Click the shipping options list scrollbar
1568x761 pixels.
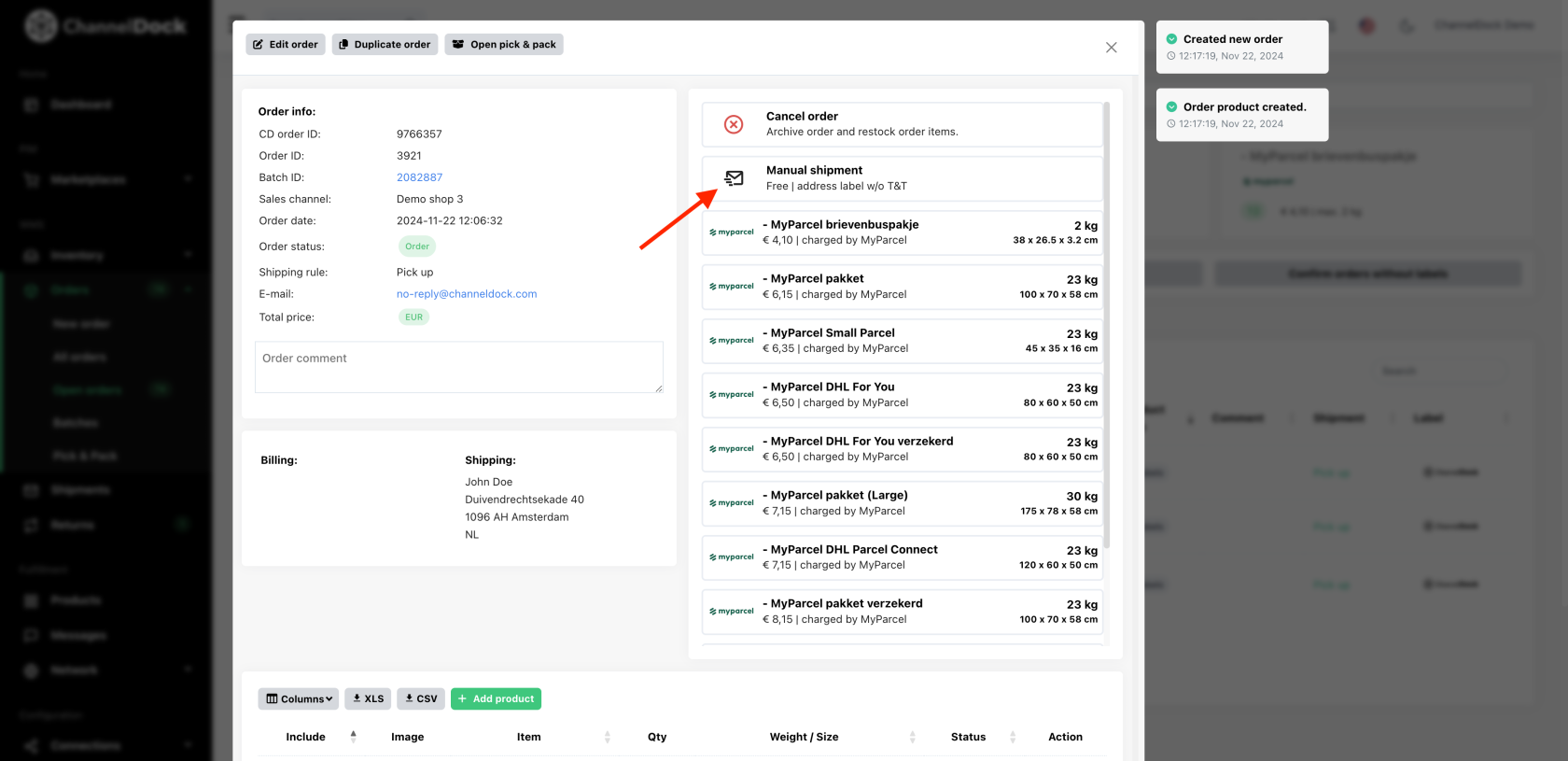click(x=1107, y=325)
